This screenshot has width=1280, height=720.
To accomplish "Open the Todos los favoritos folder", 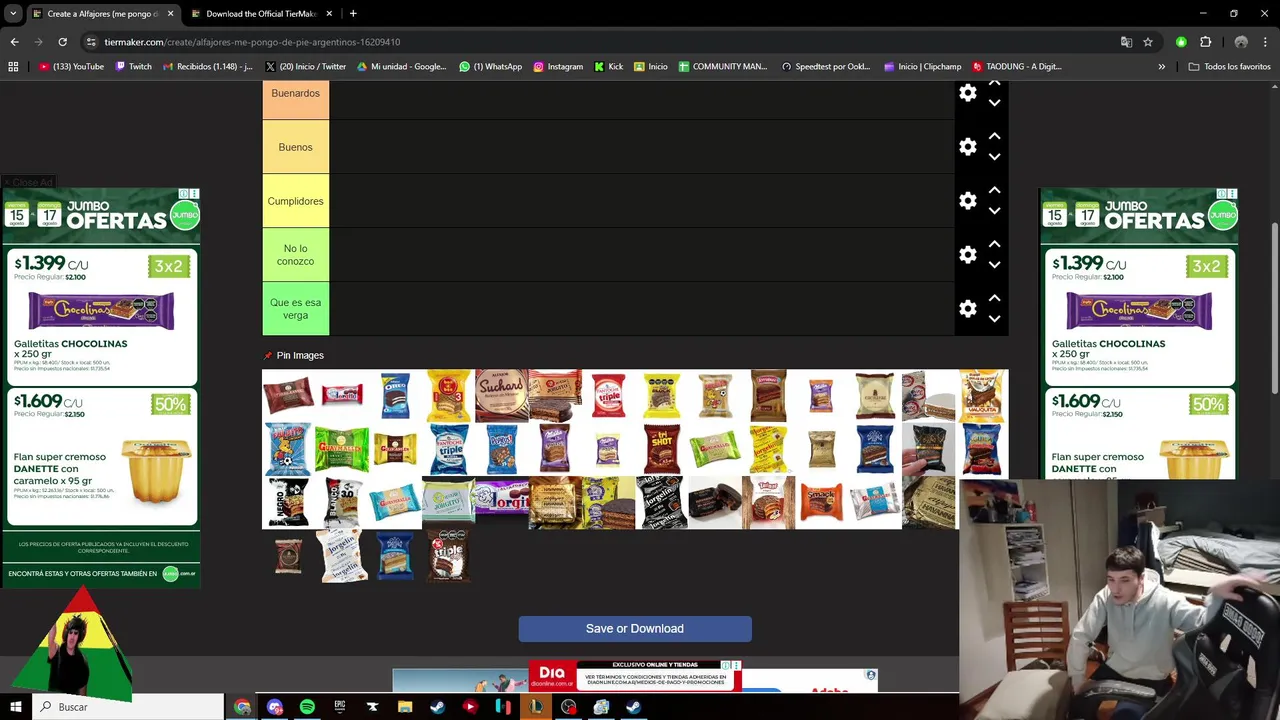I will click(x=1229, y=67).
